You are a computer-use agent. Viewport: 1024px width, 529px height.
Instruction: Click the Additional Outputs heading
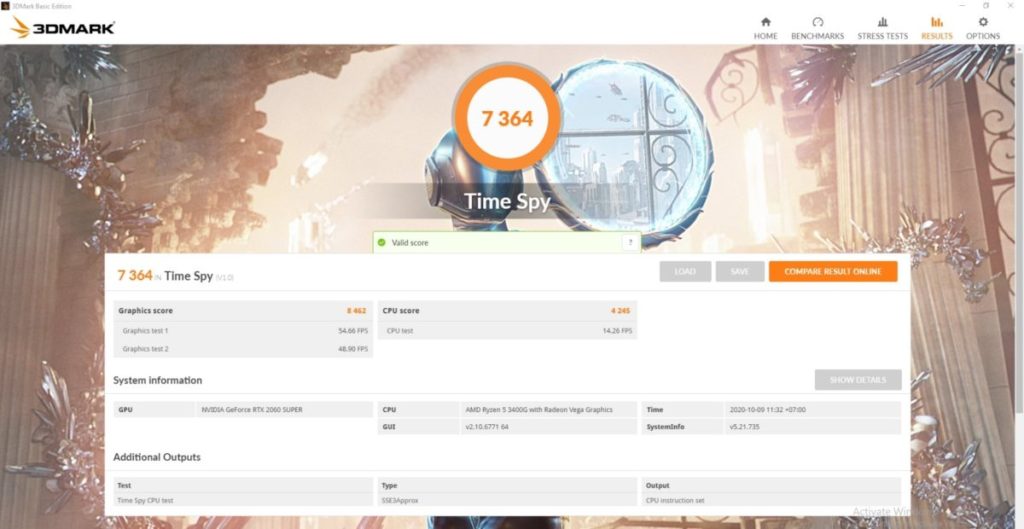pyautogui.click(x=157, y=457)
